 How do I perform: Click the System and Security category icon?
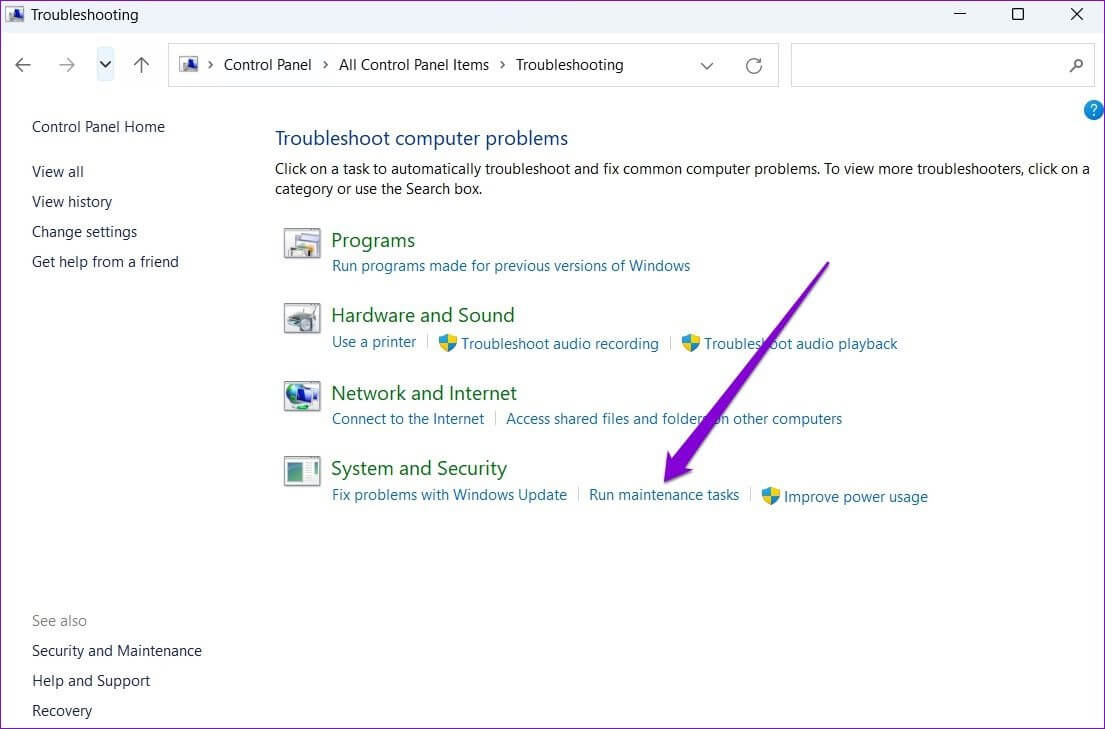coord(302,471)
